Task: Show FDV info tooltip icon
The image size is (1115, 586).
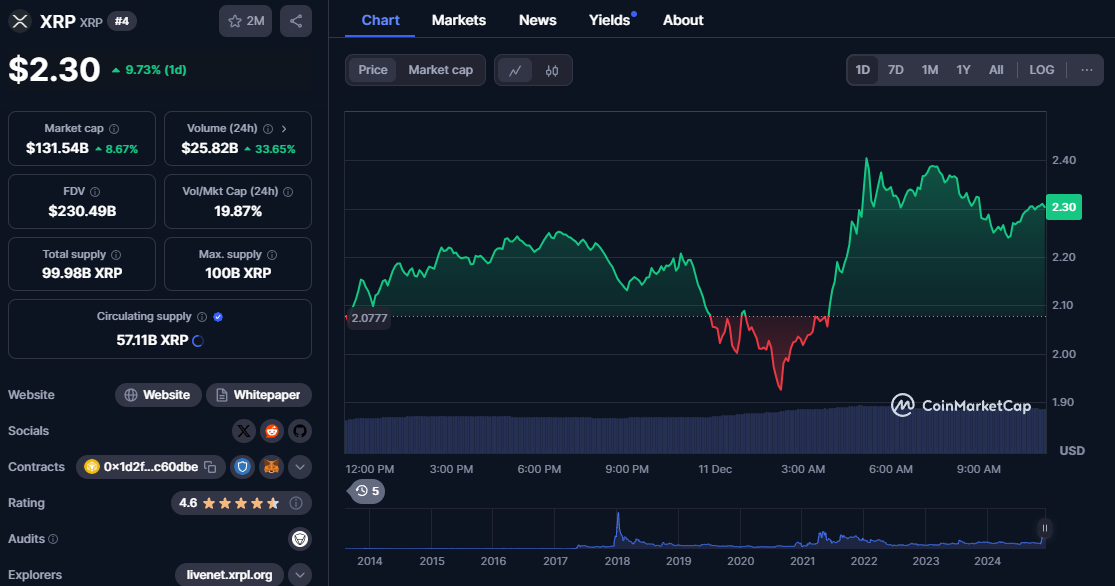Action: pos(95,192)
